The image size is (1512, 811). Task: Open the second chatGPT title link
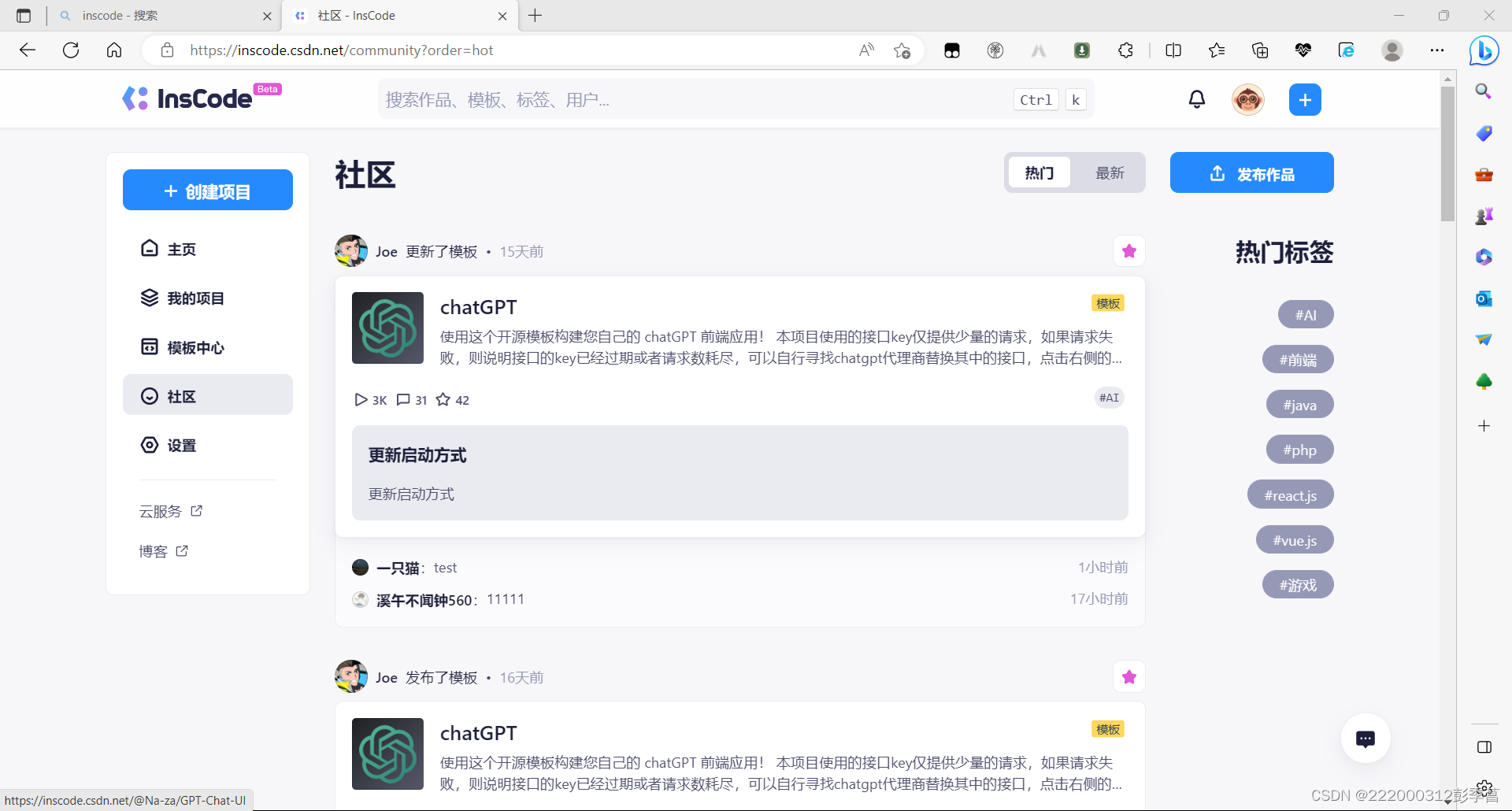(478, 733)
